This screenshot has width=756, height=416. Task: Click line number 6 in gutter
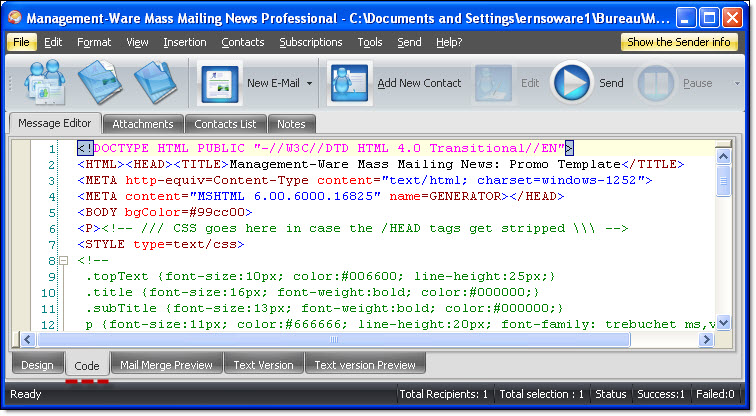pos(52,229)
